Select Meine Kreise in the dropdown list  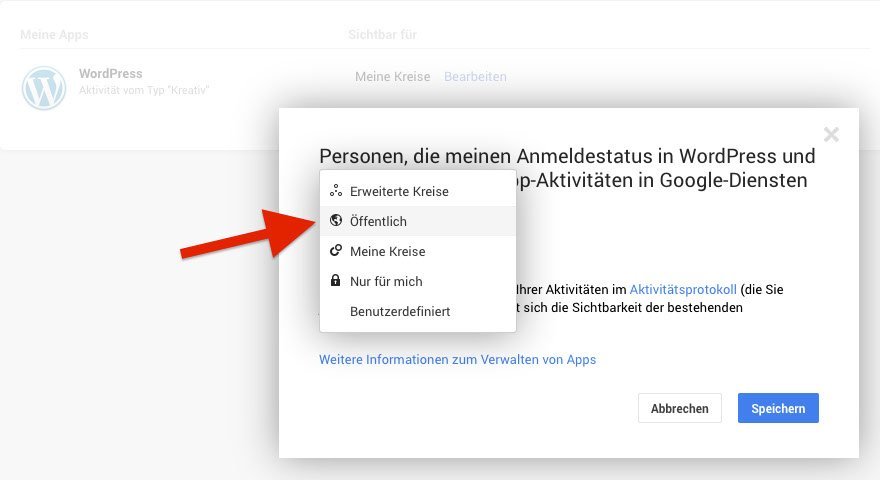point(418,252)
